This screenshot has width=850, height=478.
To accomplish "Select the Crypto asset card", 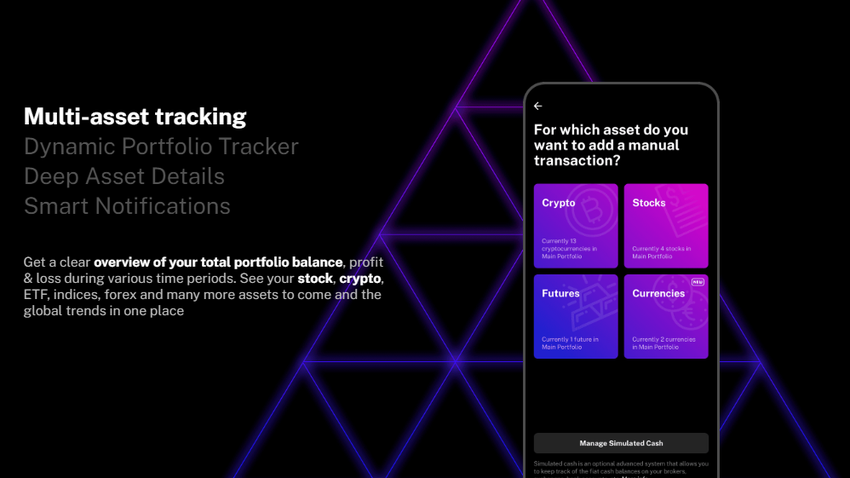I will point(576,226).
